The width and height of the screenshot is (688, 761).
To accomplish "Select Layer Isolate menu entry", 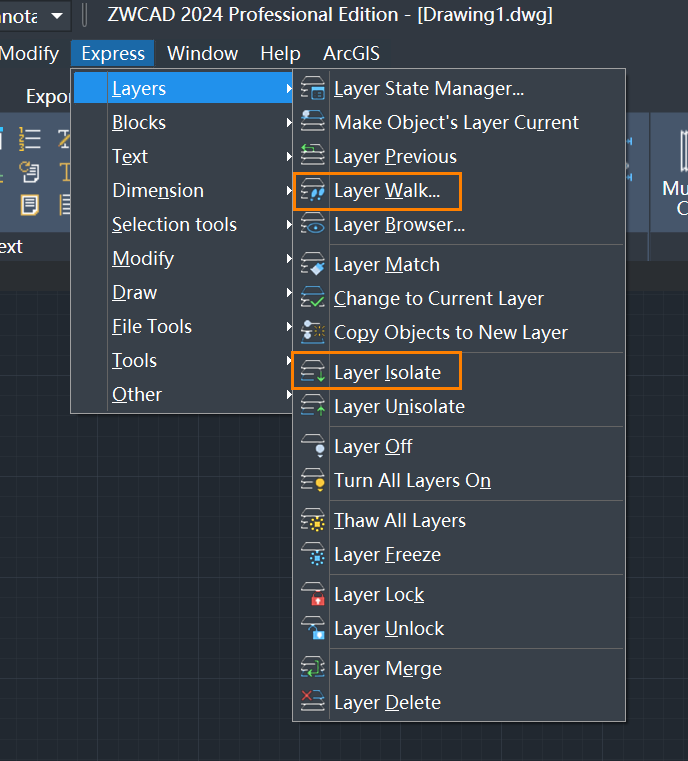I will tap(459, 372).
